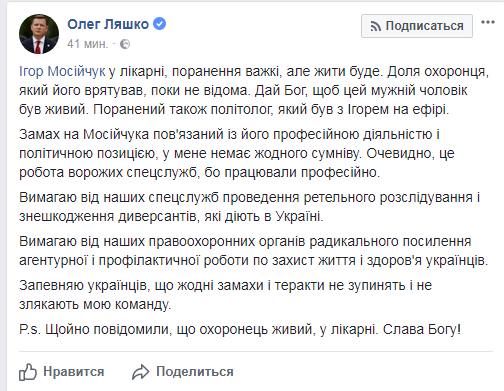Open the three-dots post options menu
The width and height of the screenshot is (504, 391).
coord(488,22)
